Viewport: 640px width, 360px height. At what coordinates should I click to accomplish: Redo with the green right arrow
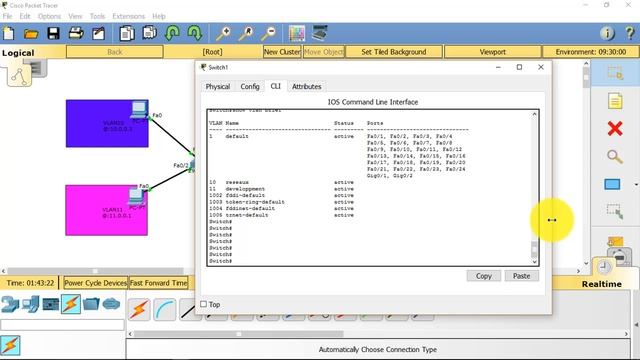pyautogui.click(x=195, y=33)
